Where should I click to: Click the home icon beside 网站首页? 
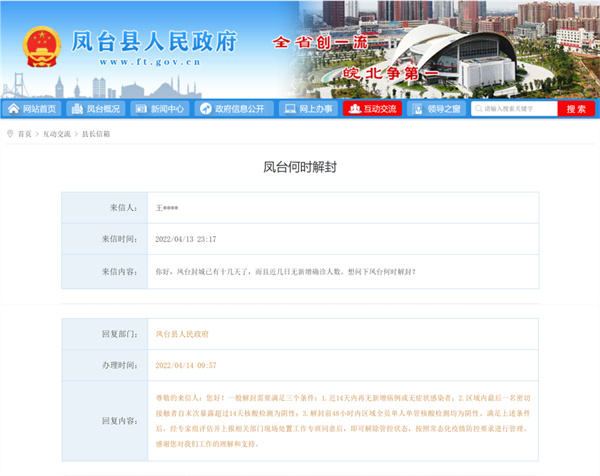[x=13, y=109]
